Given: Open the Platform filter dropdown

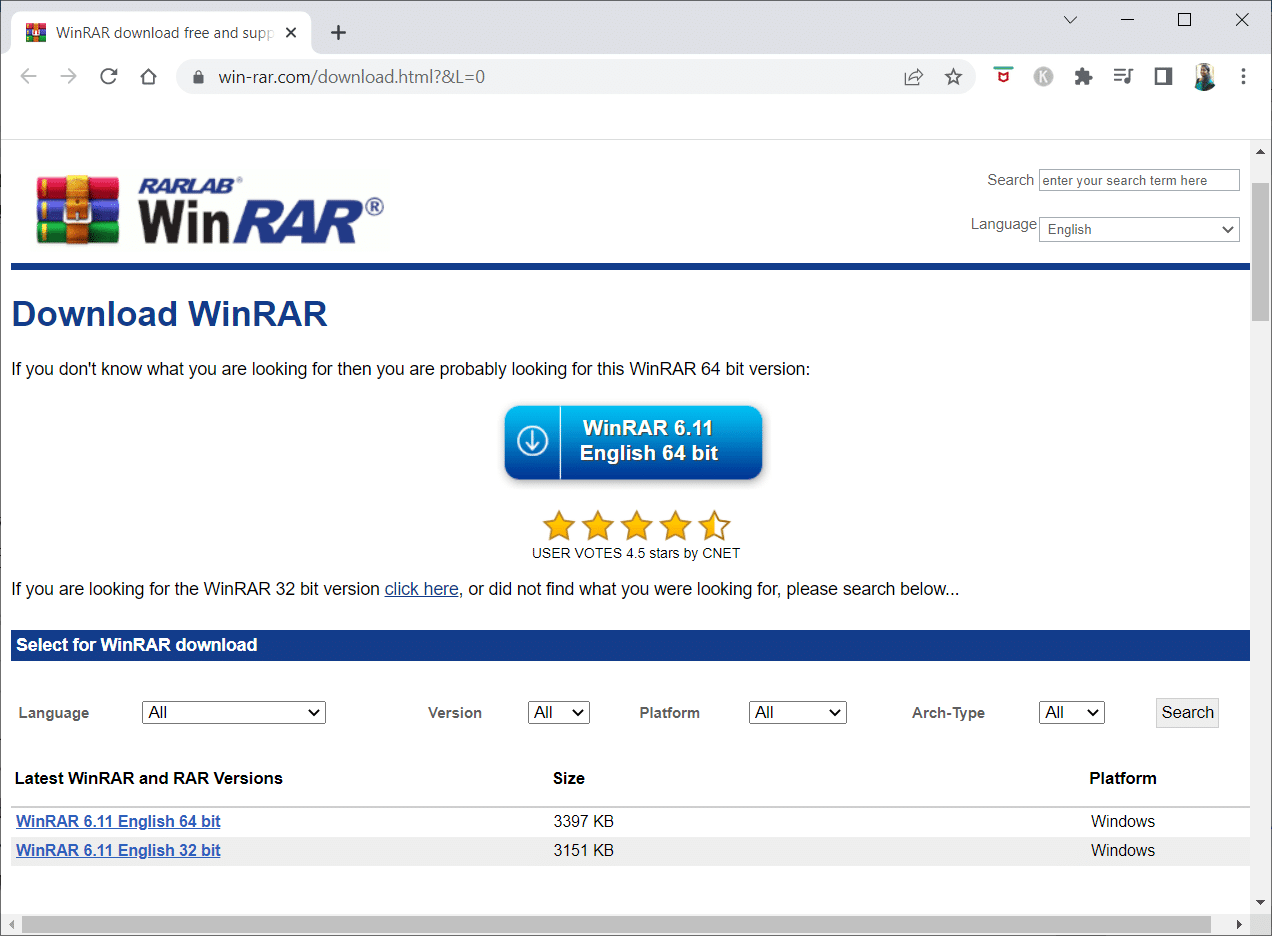Looking at the screenshot, I should pyautogui.click(x=798, y=712).
